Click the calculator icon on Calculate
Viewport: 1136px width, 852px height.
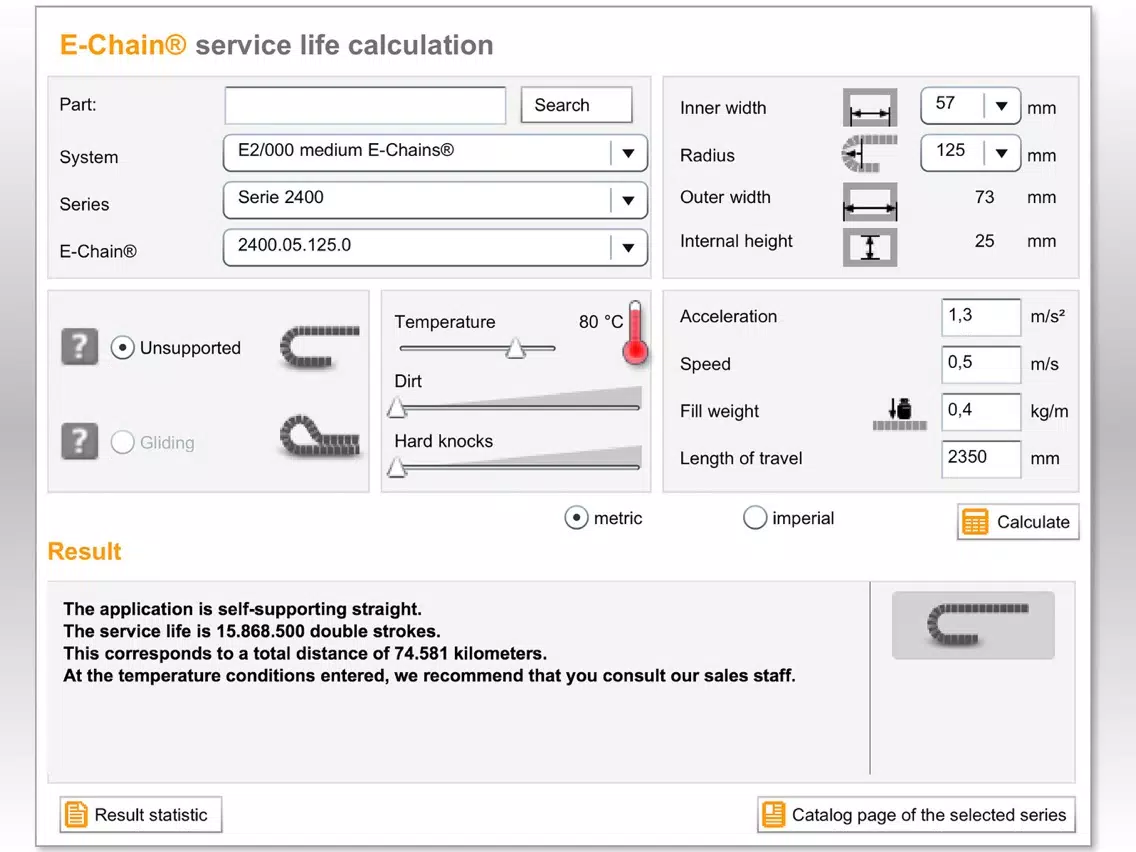click(974, 522)
